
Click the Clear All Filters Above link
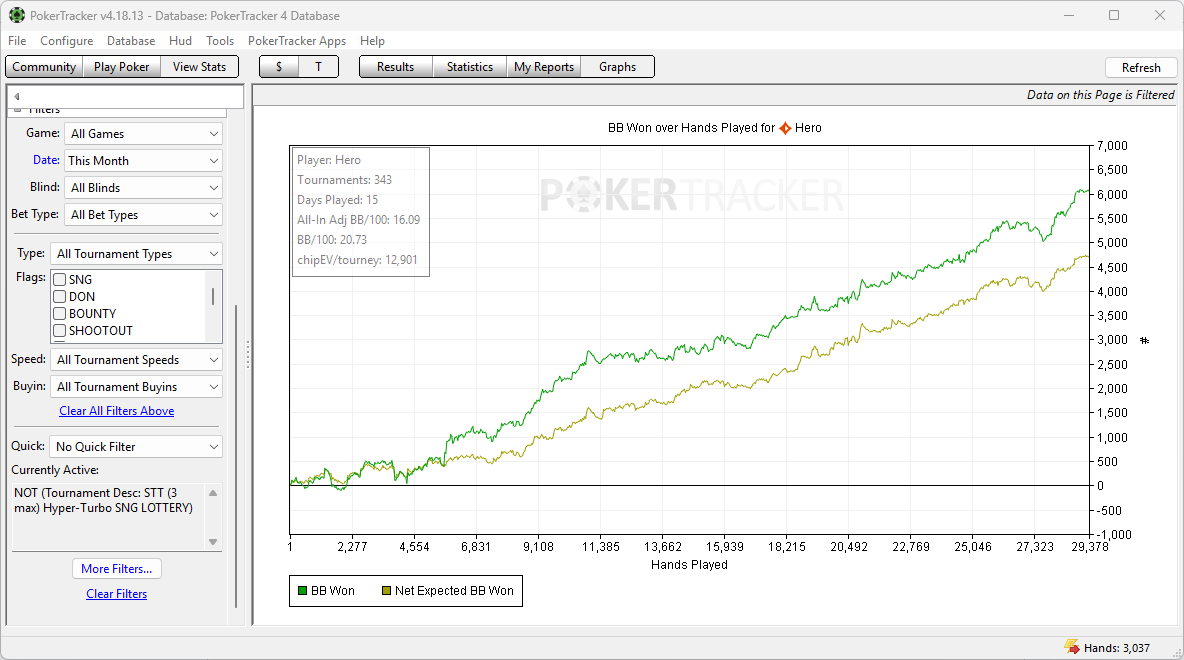[116, 411]
